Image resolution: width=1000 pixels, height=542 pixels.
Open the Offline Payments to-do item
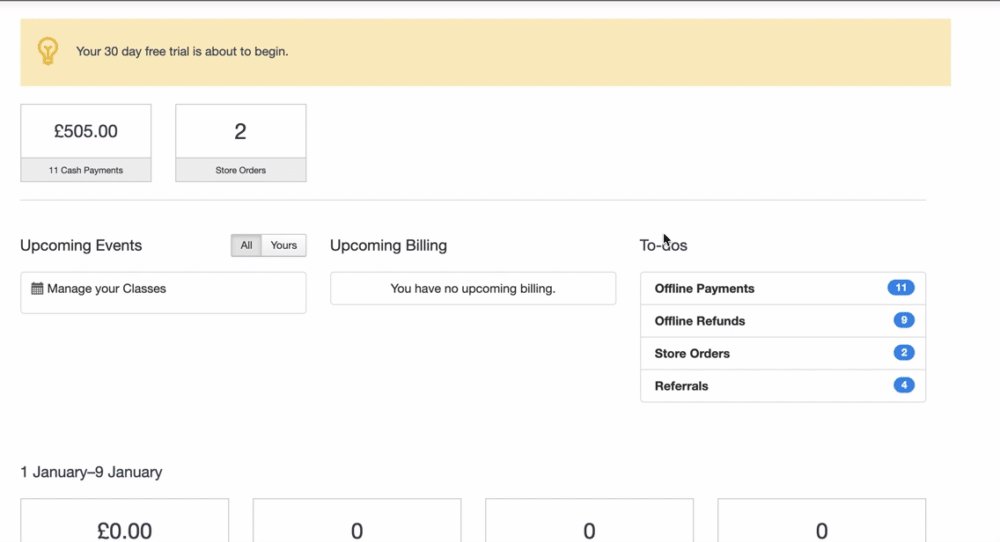click(704, 289)
